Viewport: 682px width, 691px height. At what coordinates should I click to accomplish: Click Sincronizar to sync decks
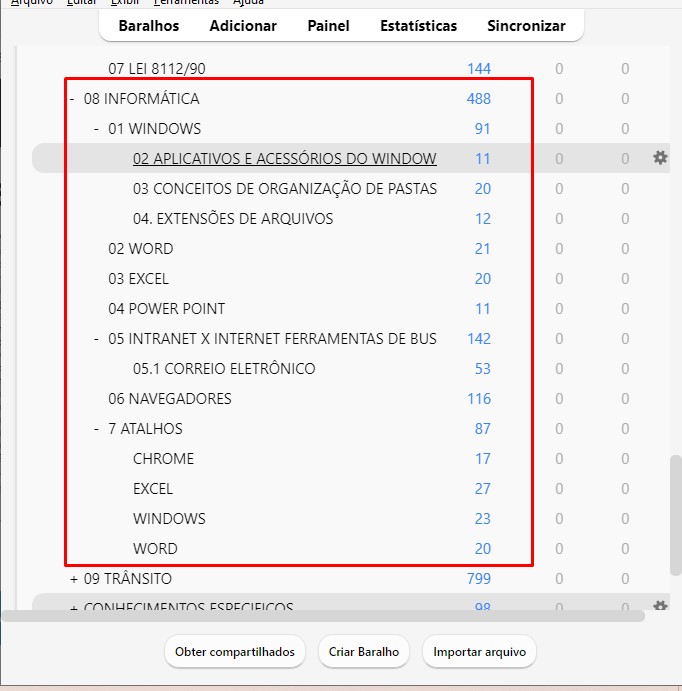coord(526,26)
